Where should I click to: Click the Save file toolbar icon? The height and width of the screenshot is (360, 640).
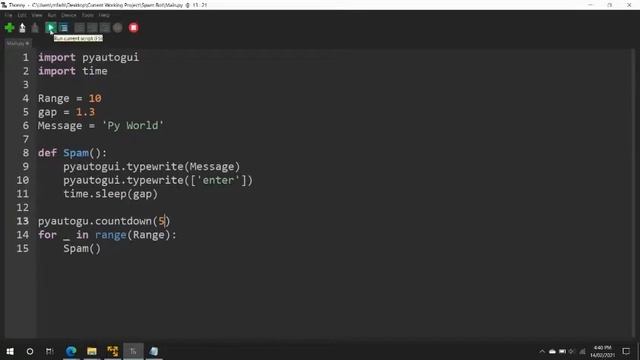pyautogui.click(x=35, y=28)
